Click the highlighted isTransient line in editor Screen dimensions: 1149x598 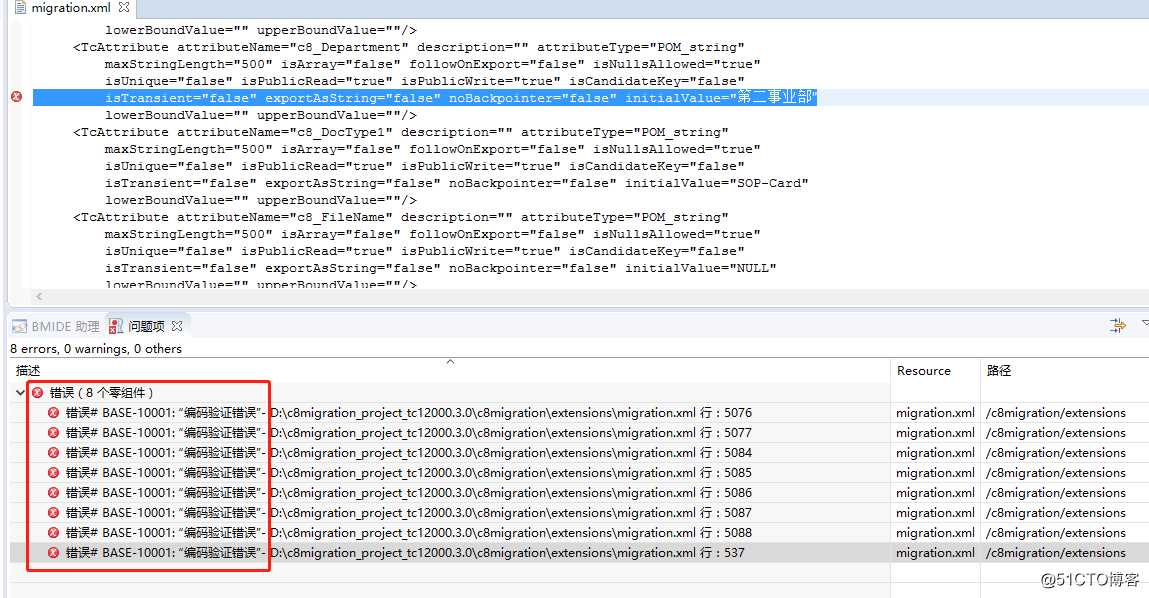click(x=425, y=97)
